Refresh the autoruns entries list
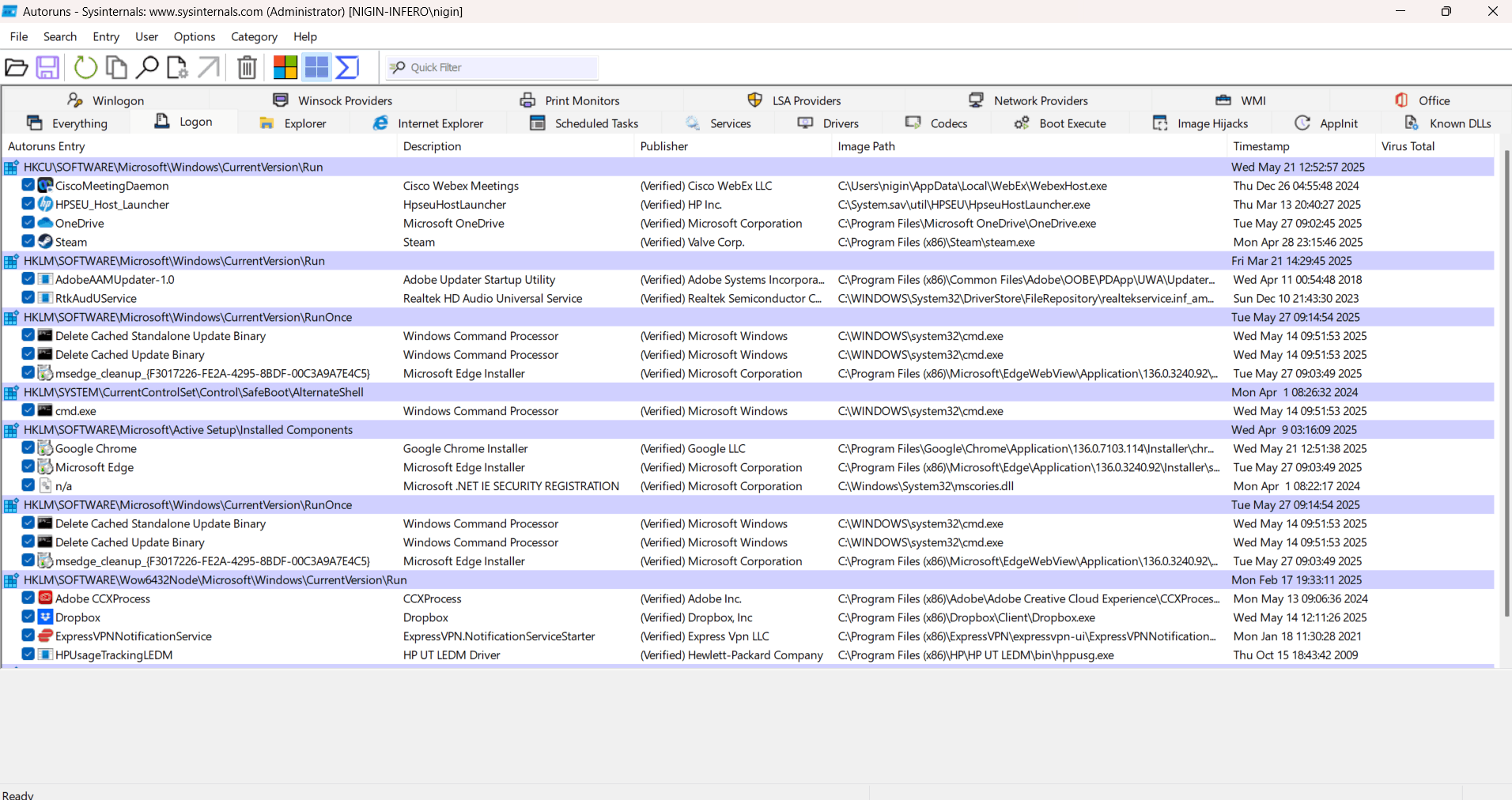Viewport: 1512px width, 800px height. (x=85, y=67)
